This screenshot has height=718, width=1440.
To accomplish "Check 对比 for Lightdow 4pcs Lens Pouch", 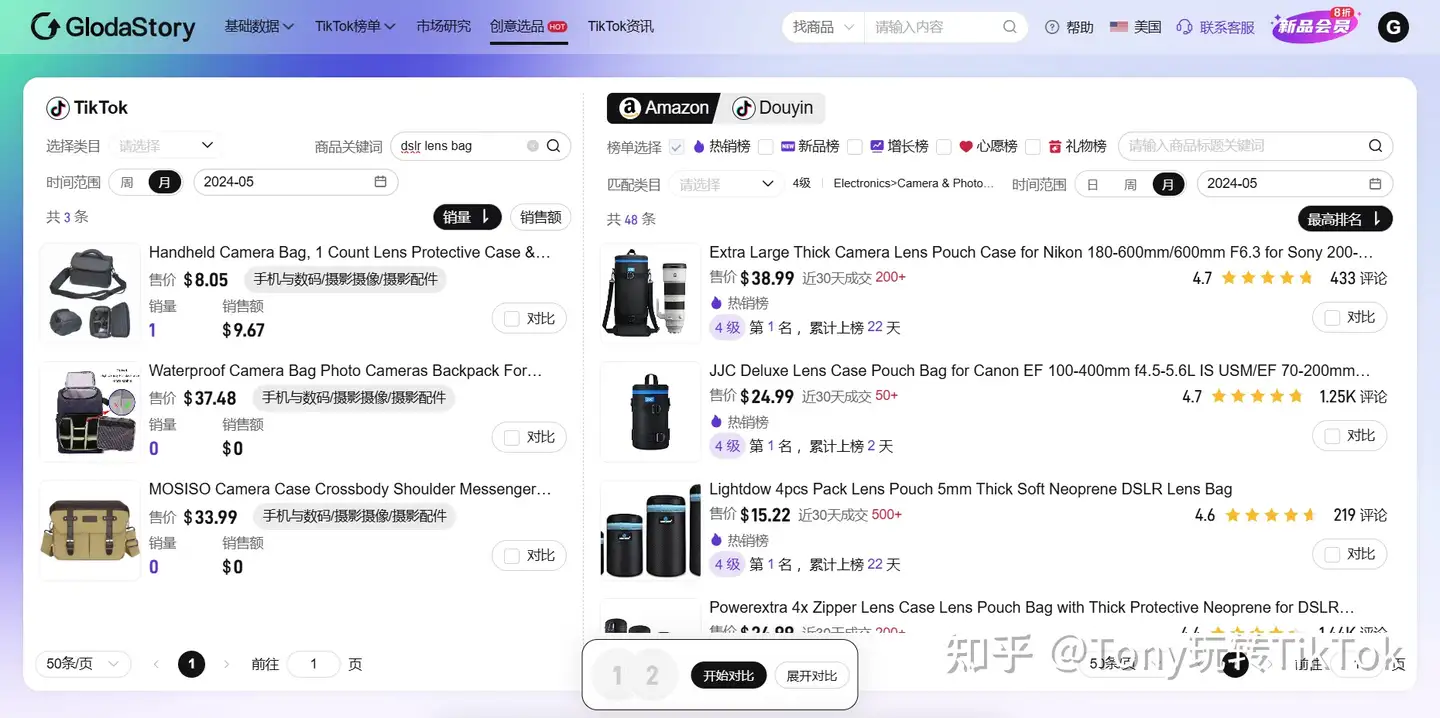I will (1332, 554).
